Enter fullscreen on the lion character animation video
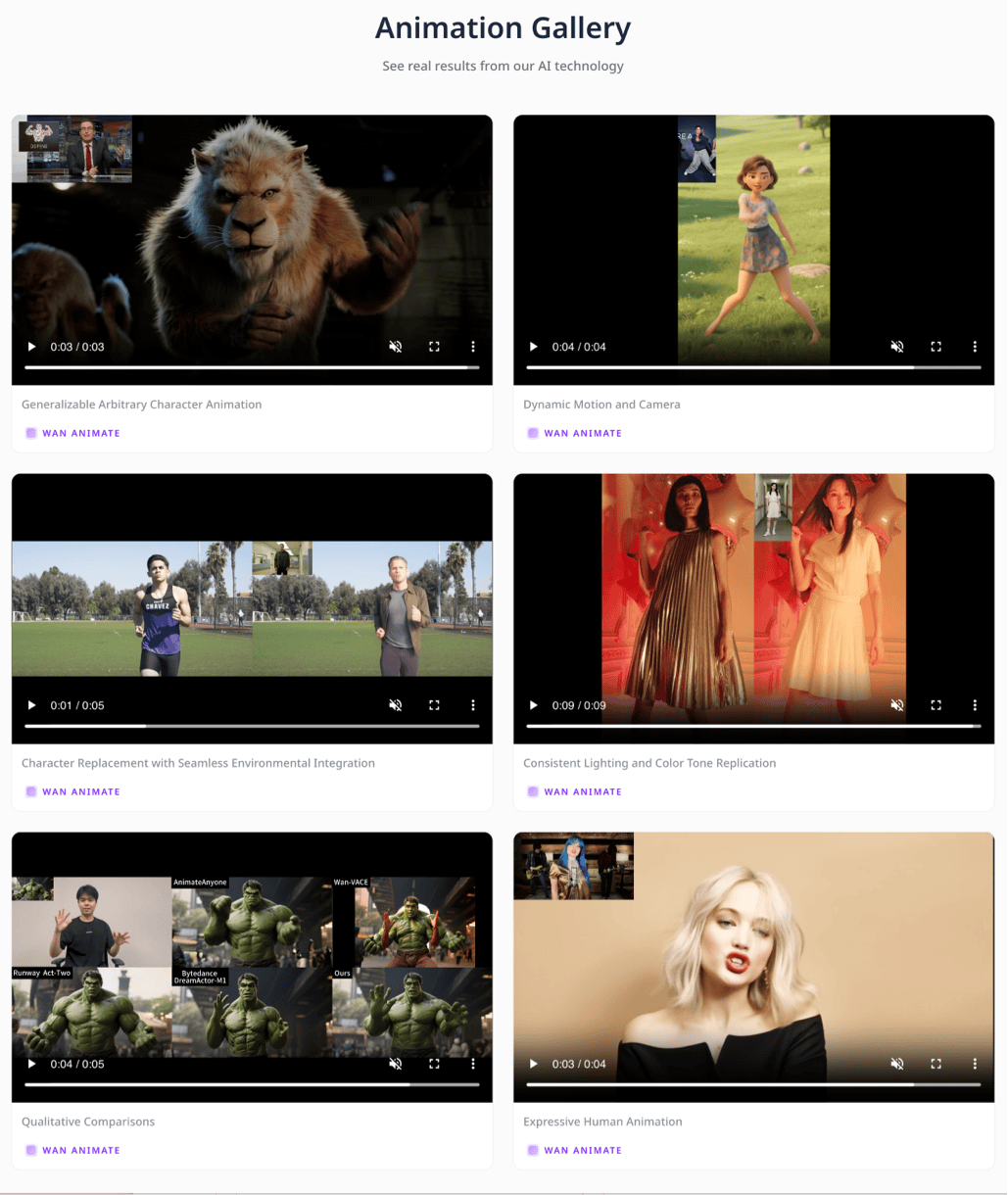Image resolution: width=1008 pixels, height=1195 pixels. point(434,347)
